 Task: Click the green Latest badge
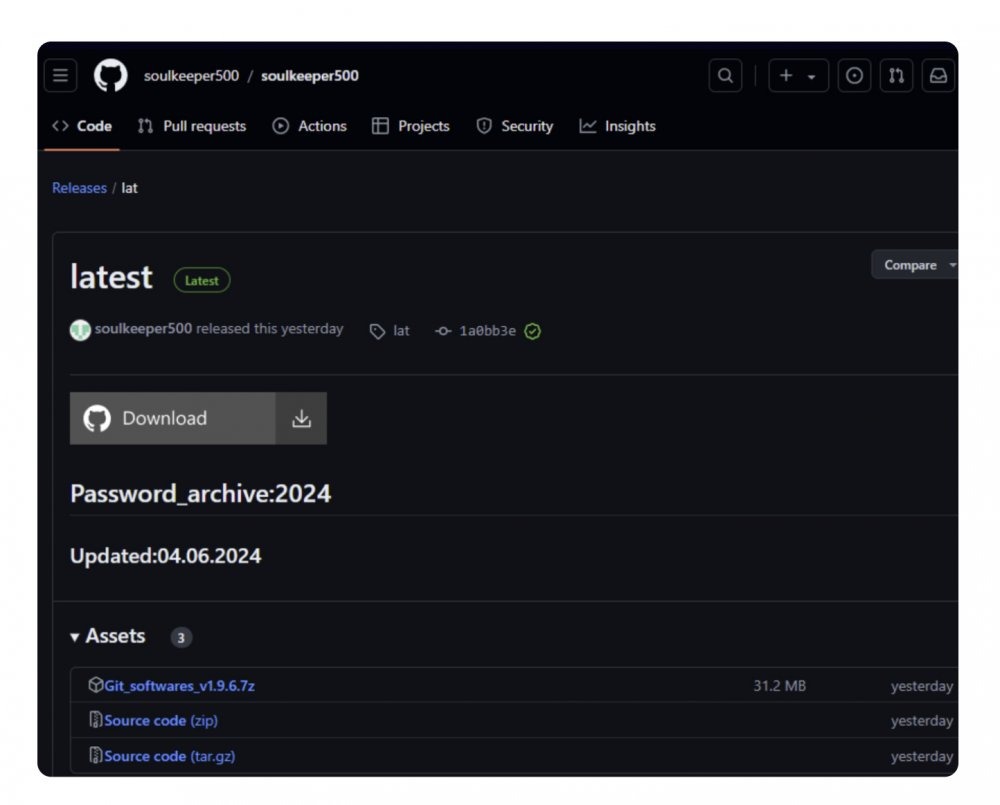[x=202, y=281]
